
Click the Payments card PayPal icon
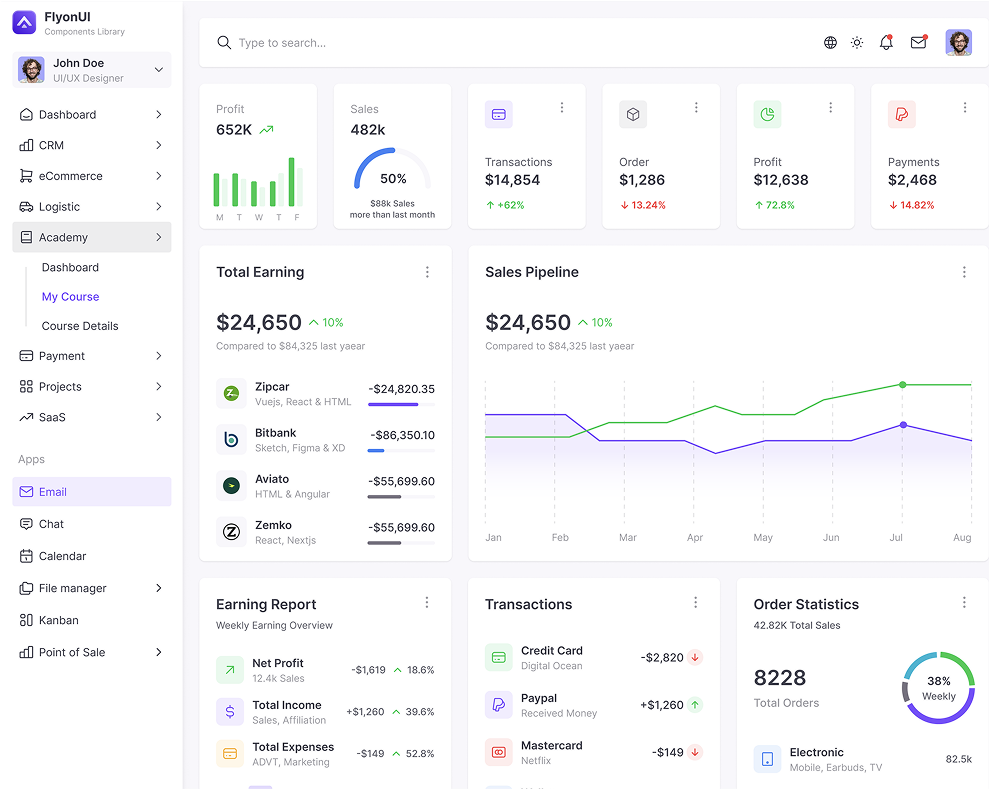point(901,114)
